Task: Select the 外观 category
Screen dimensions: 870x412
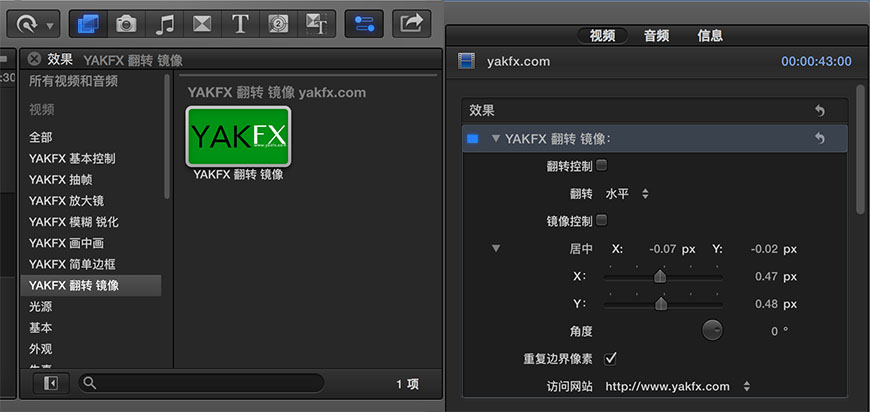Action: tap(41, 349)
